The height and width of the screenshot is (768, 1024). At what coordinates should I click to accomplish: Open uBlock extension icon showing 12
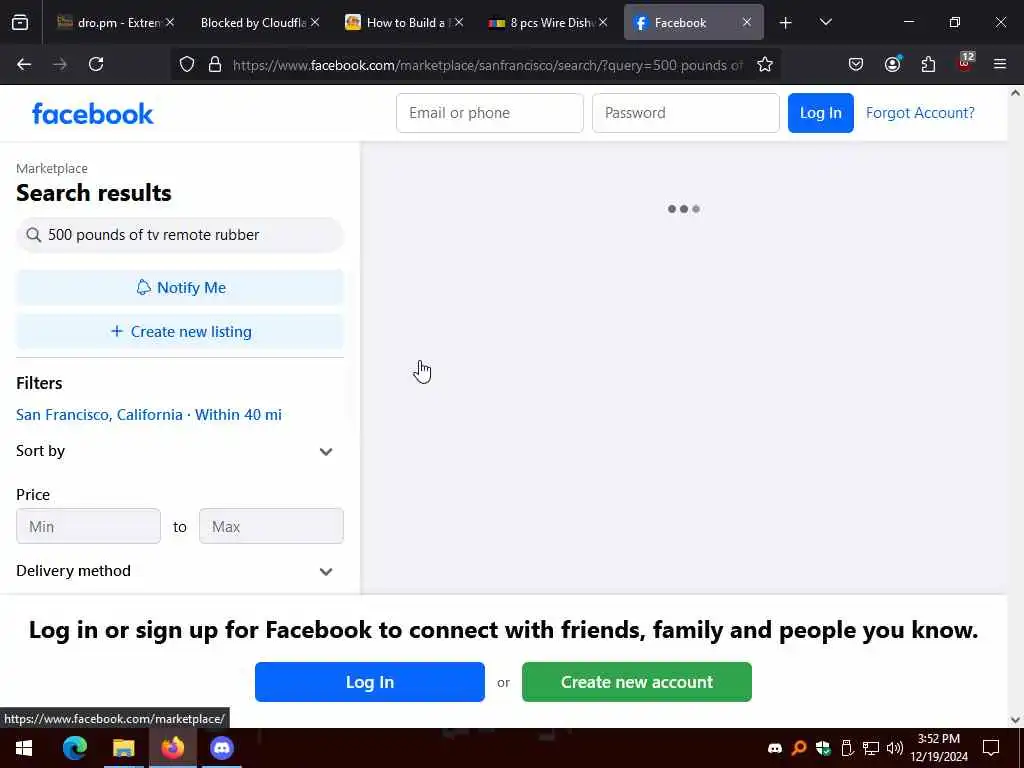965,63
